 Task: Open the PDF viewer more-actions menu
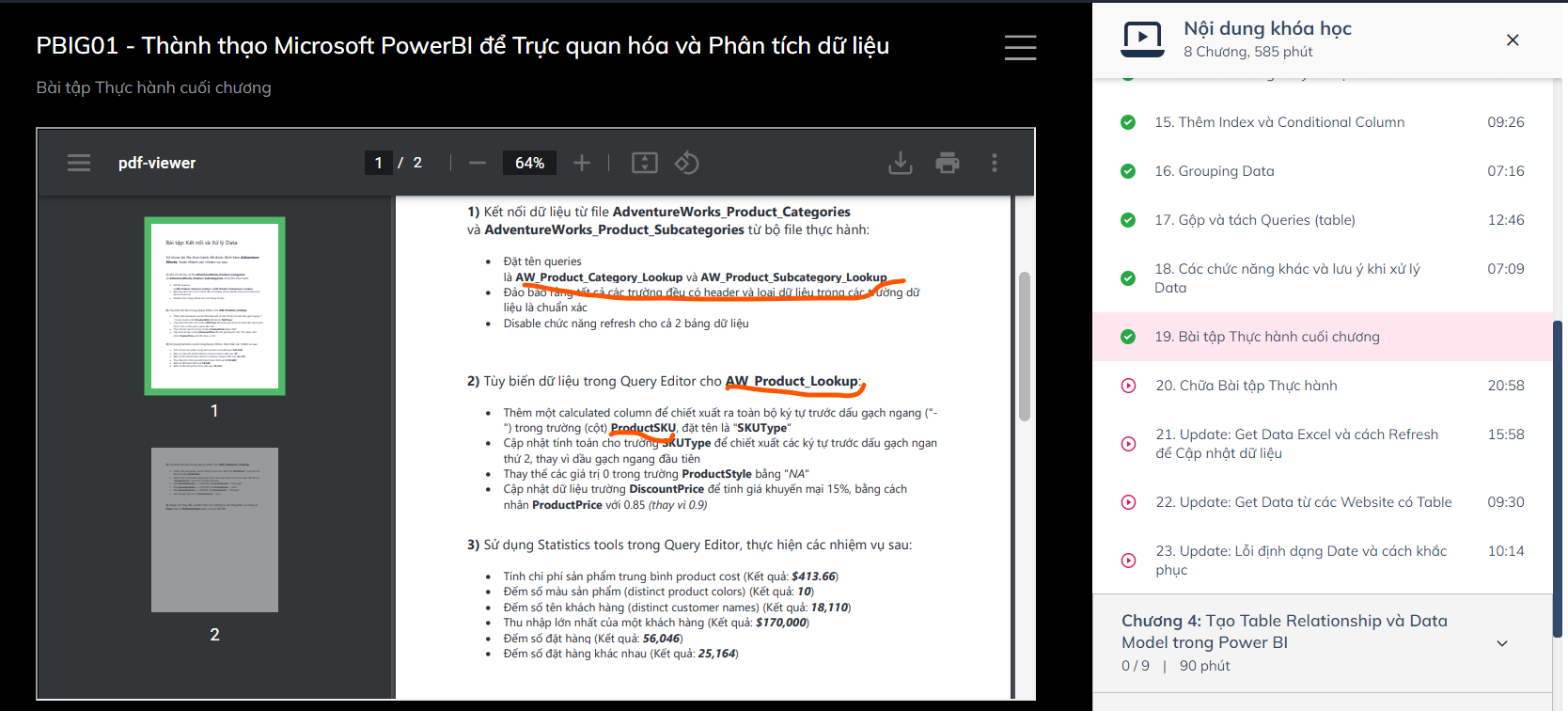(995, 163)
